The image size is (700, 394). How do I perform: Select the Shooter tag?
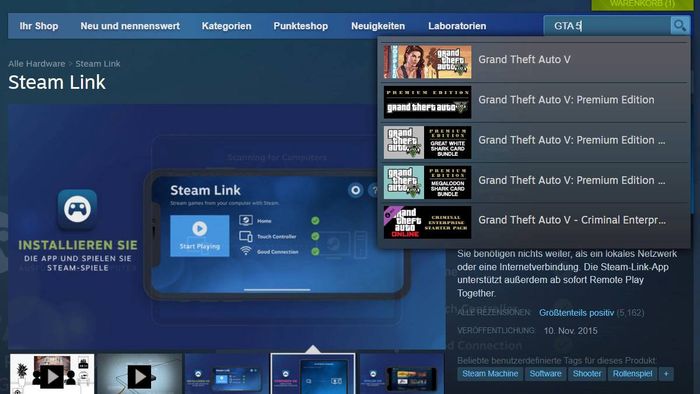pyautogui.click(x=587, y=374)
